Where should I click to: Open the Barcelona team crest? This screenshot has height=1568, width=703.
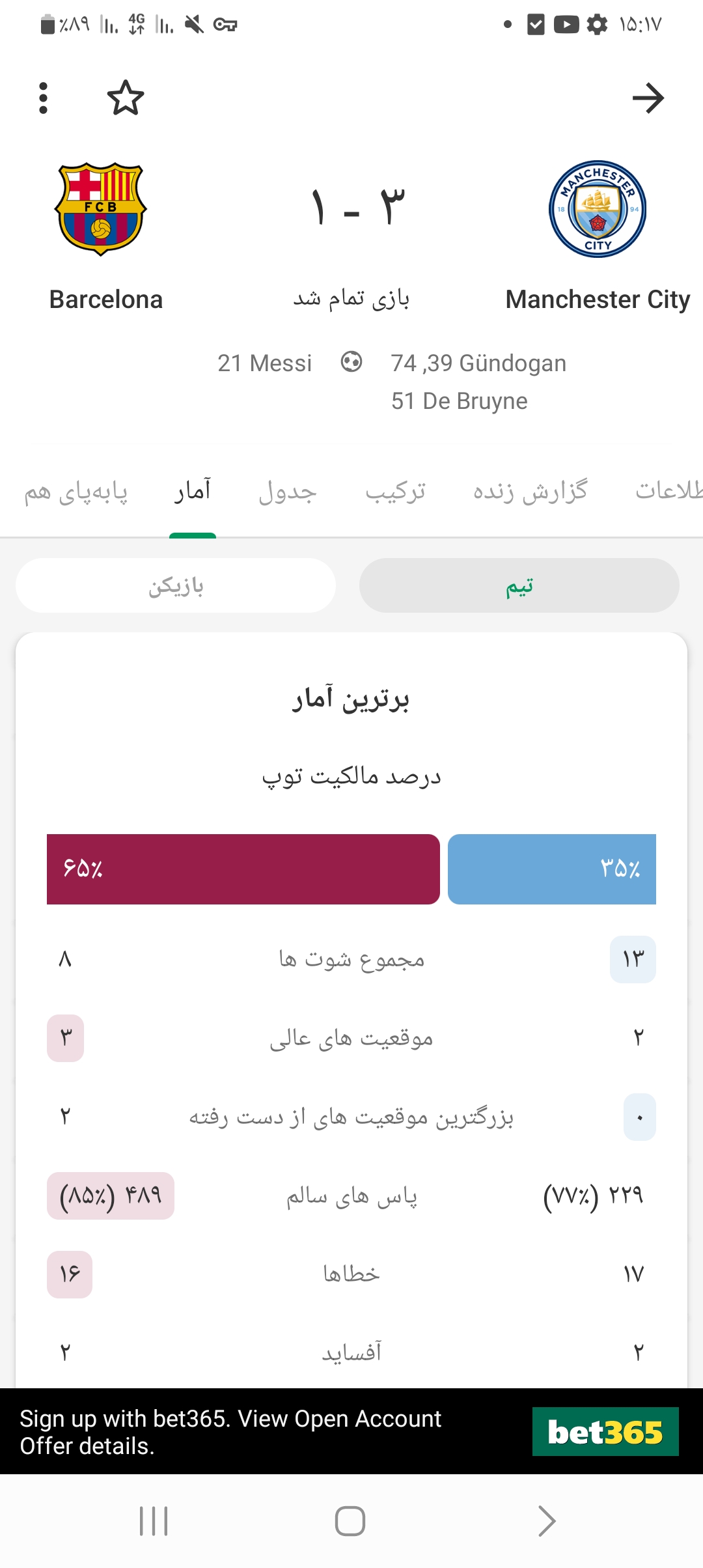pos(101,209)
